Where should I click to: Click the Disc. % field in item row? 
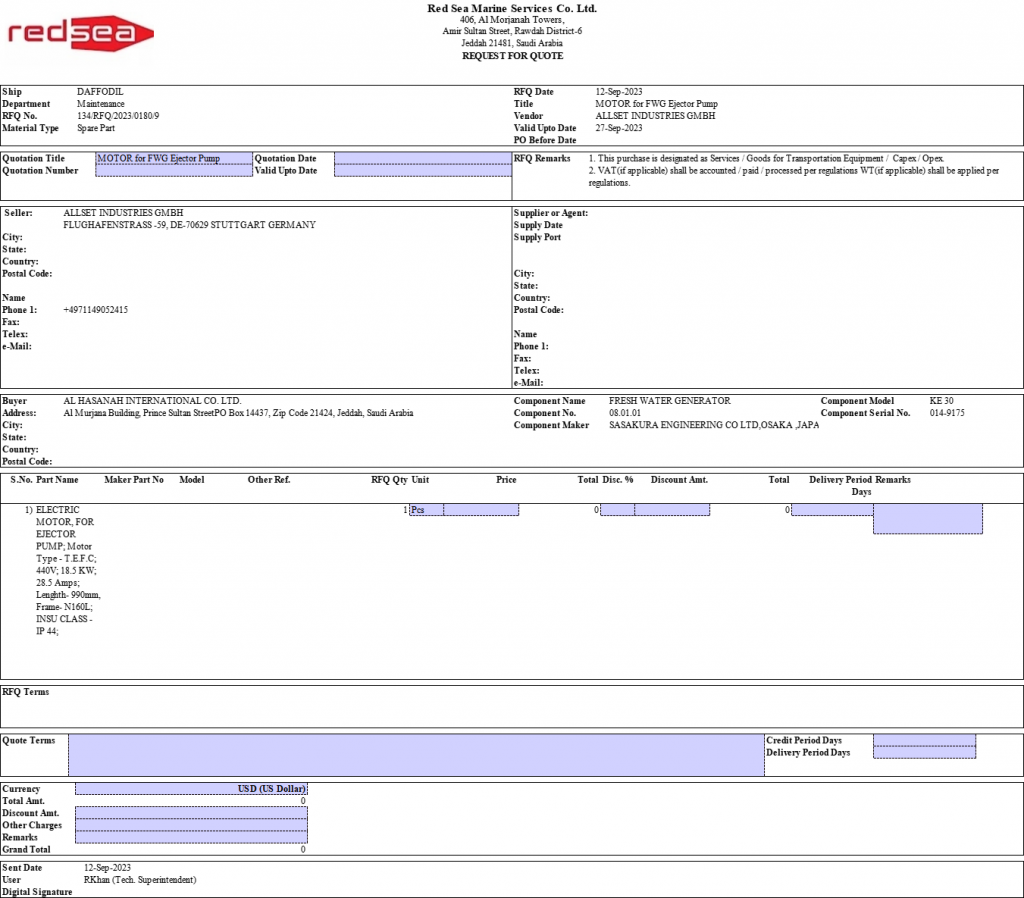coord(617,510)
